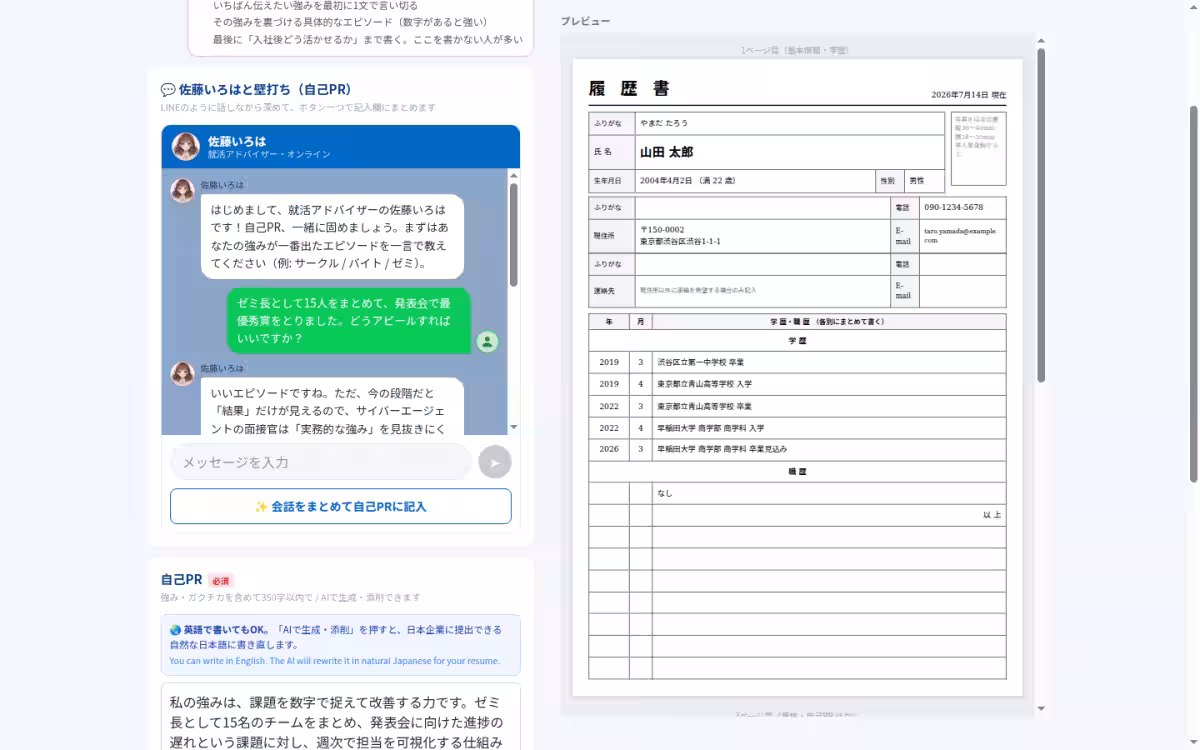Click Sato Iroha's avatar next to second reply
This screenshot has width=1200, height=750.
(x=182, y=374)
